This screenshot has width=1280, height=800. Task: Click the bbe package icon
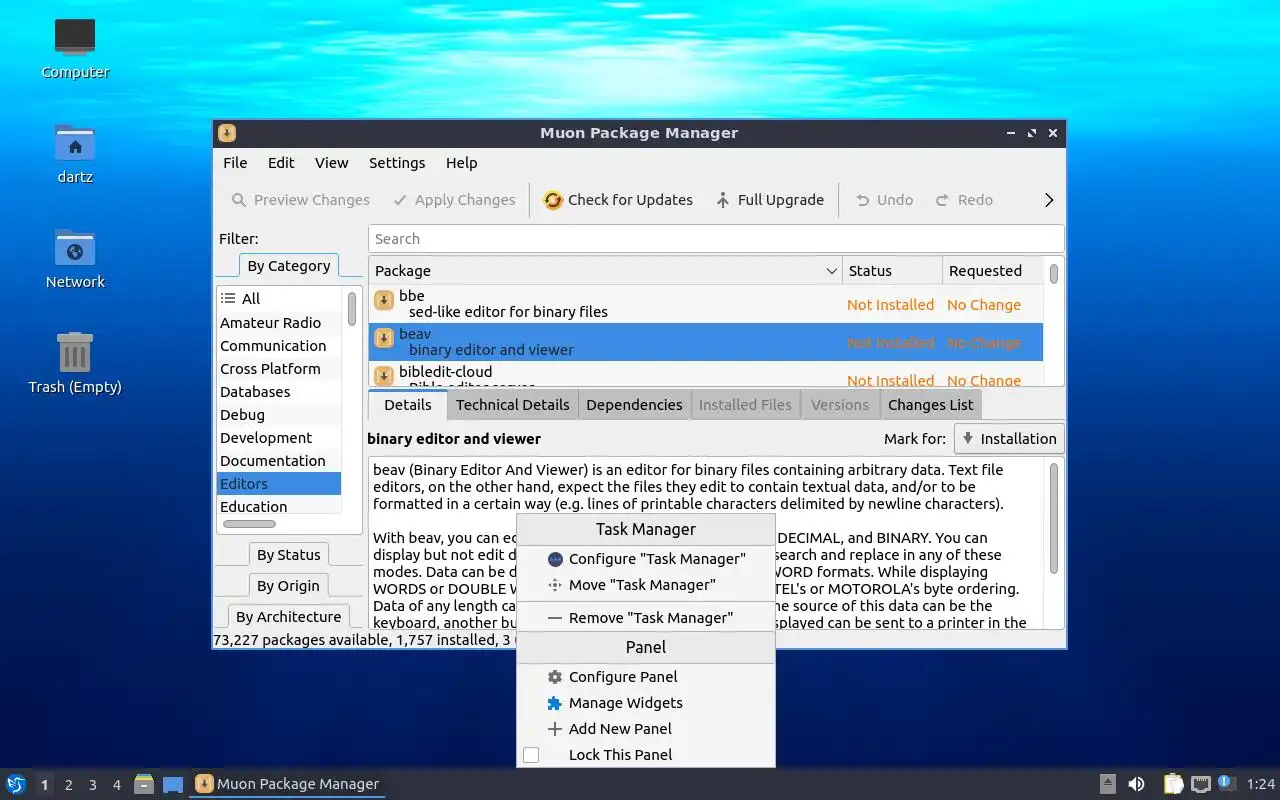coord(384,301)
